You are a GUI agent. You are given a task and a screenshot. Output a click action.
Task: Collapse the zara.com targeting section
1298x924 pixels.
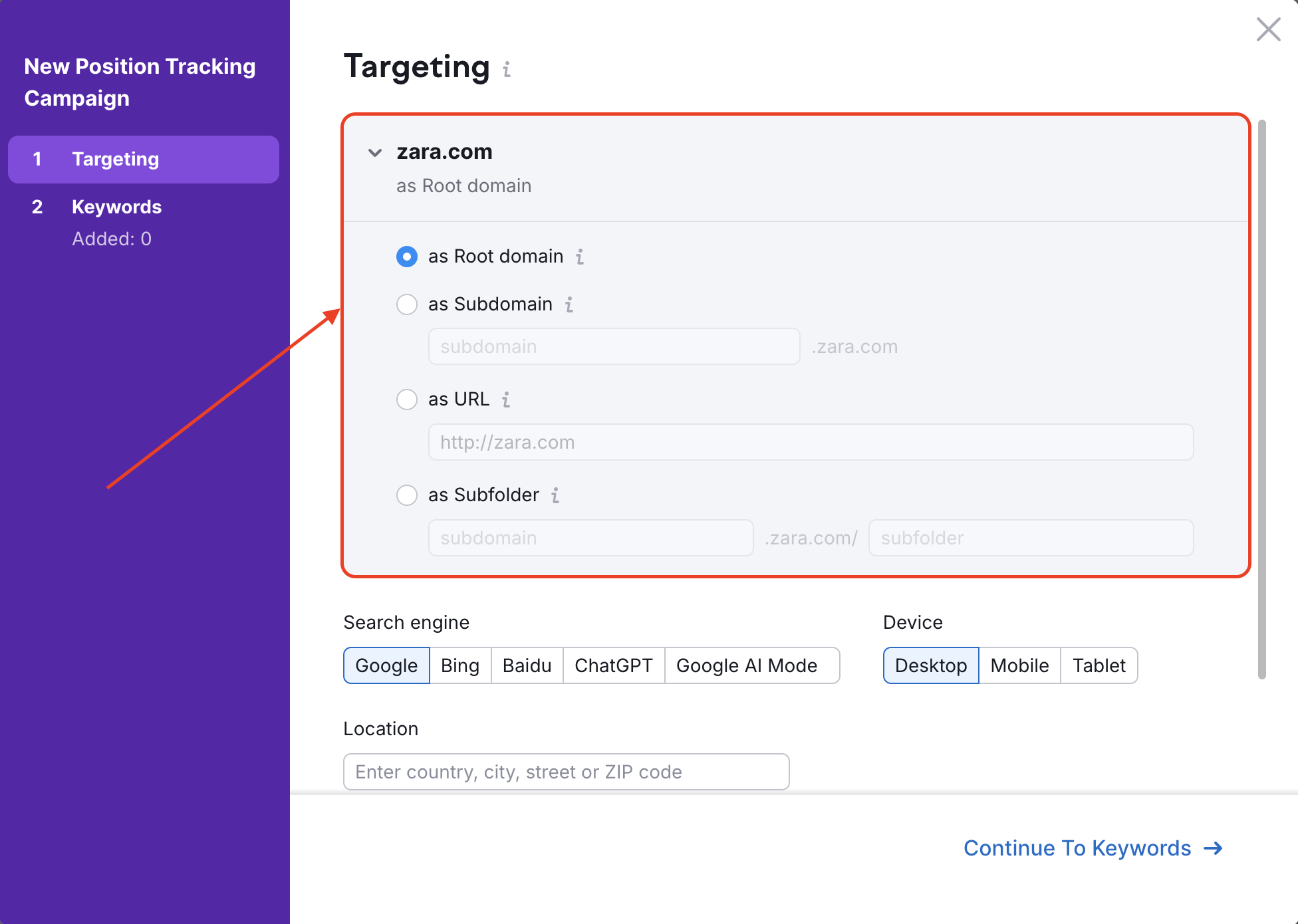[x=374, y=153]
